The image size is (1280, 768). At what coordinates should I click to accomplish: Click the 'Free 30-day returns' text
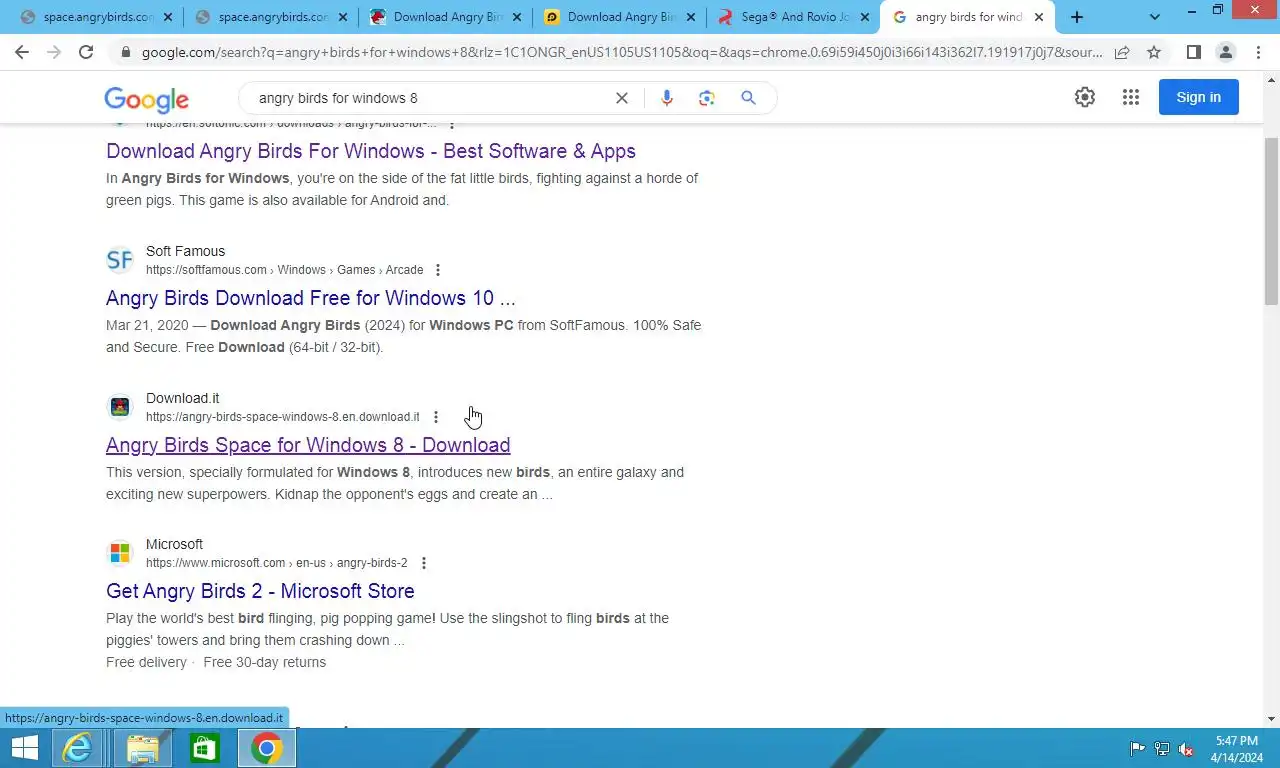click(x=264, y=662)
